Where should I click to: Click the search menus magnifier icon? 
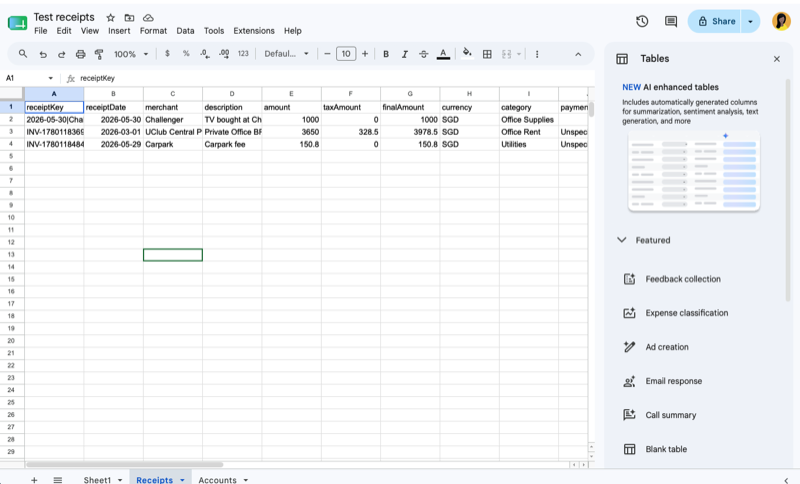point(23,54)
